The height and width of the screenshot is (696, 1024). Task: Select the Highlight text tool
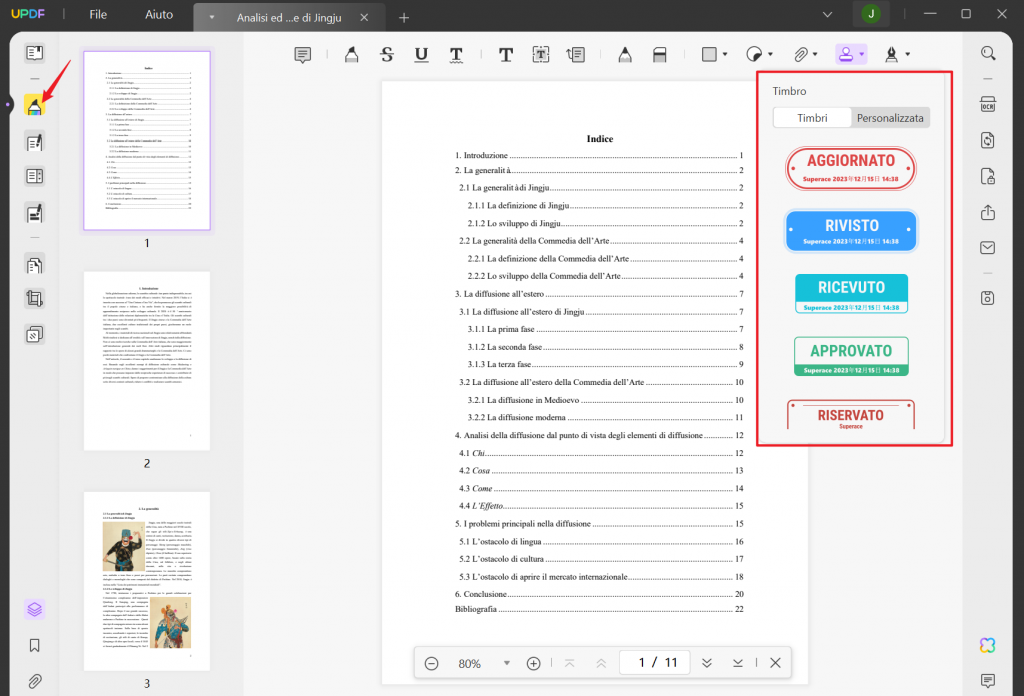point(351,54)
